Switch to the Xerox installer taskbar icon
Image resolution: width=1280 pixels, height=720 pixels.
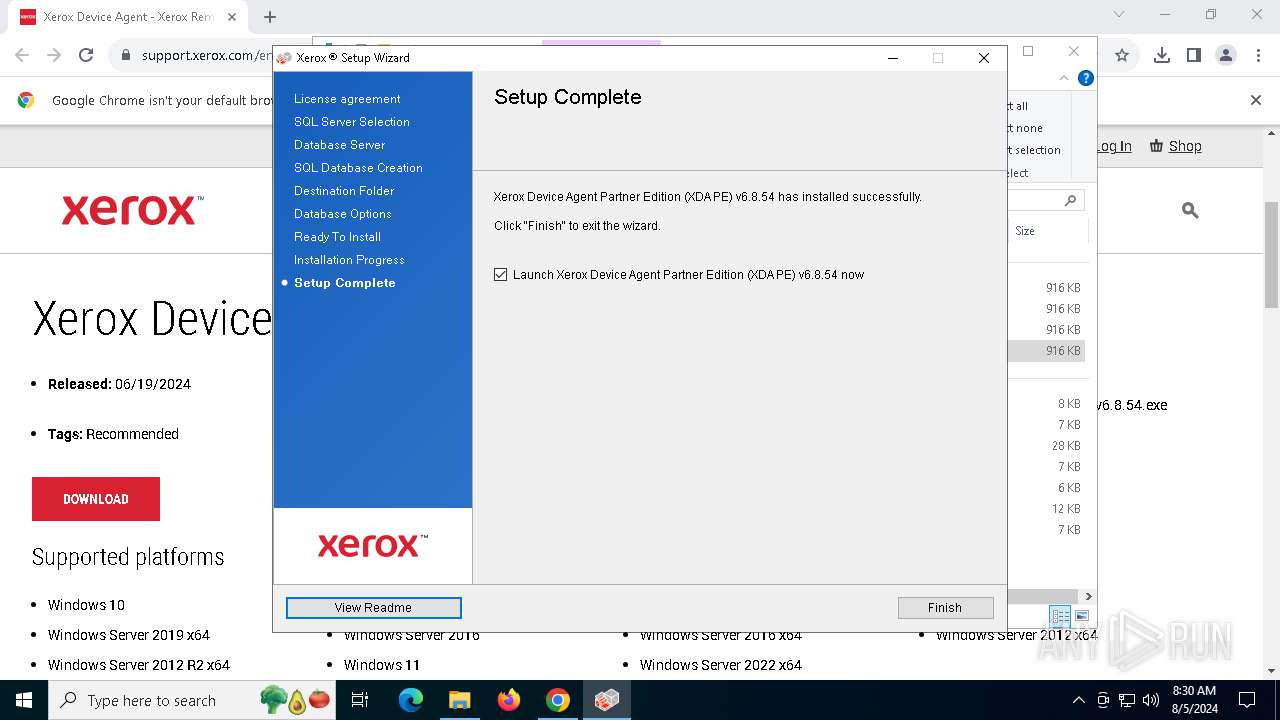coord(606,700)
